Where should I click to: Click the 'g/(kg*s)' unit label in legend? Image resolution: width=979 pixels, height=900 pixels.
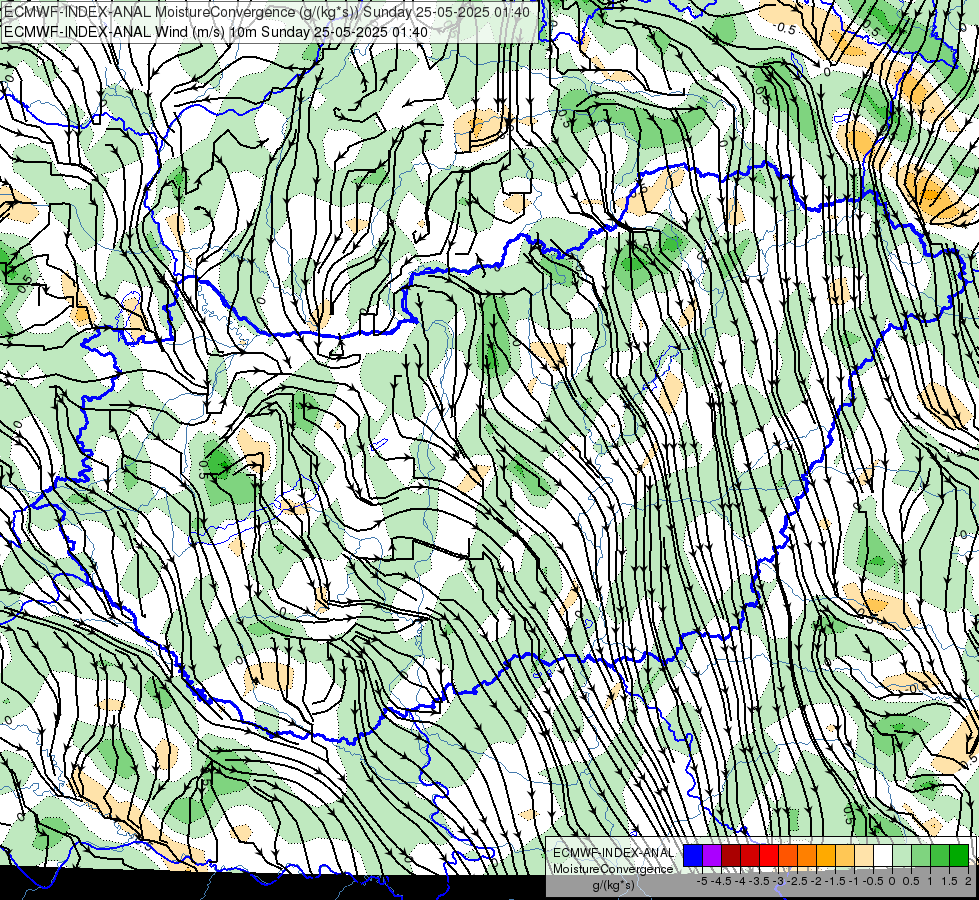[613, 885]
